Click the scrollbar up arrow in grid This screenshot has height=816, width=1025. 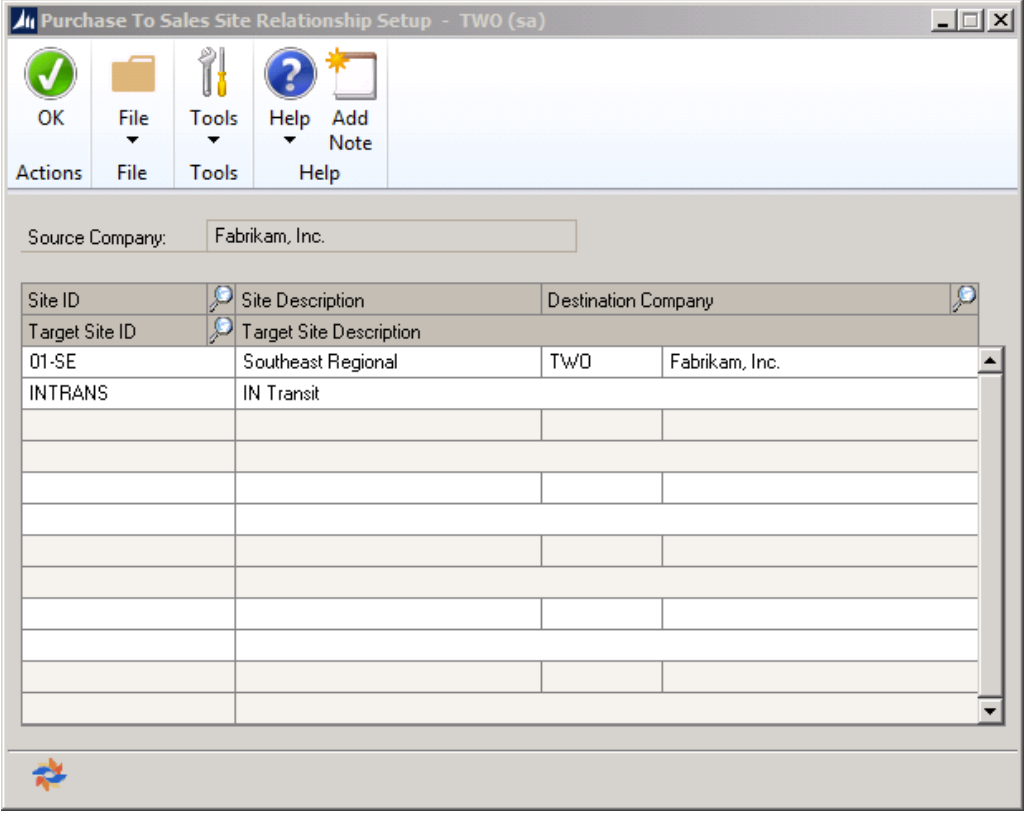[x=990, y=361]
